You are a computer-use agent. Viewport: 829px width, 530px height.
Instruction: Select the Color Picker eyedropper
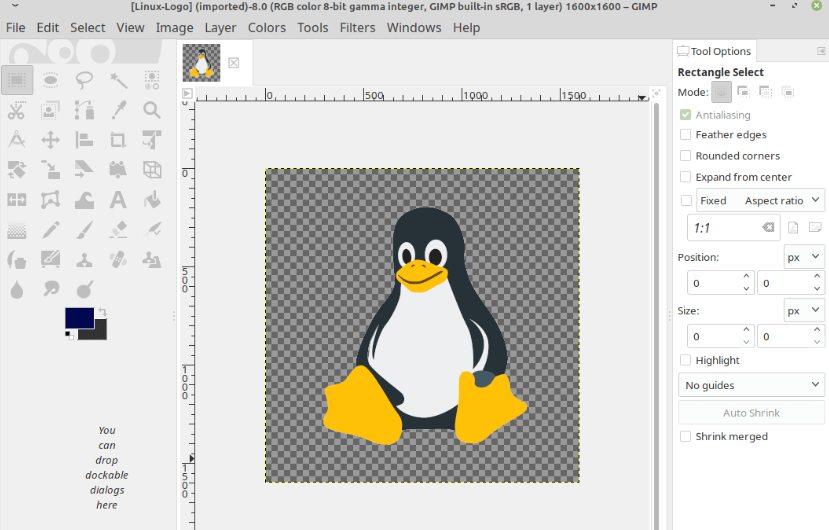(x=118, y=111)
